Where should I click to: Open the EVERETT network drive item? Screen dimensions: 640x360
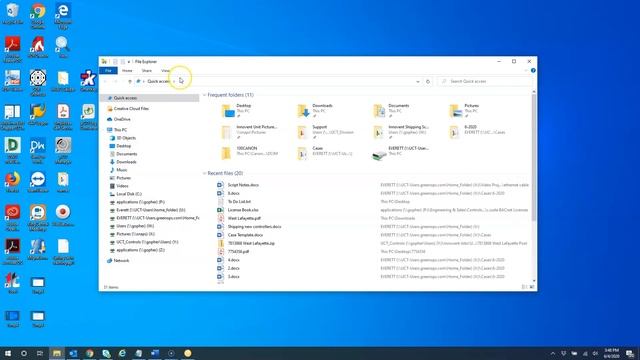[401, 153]
